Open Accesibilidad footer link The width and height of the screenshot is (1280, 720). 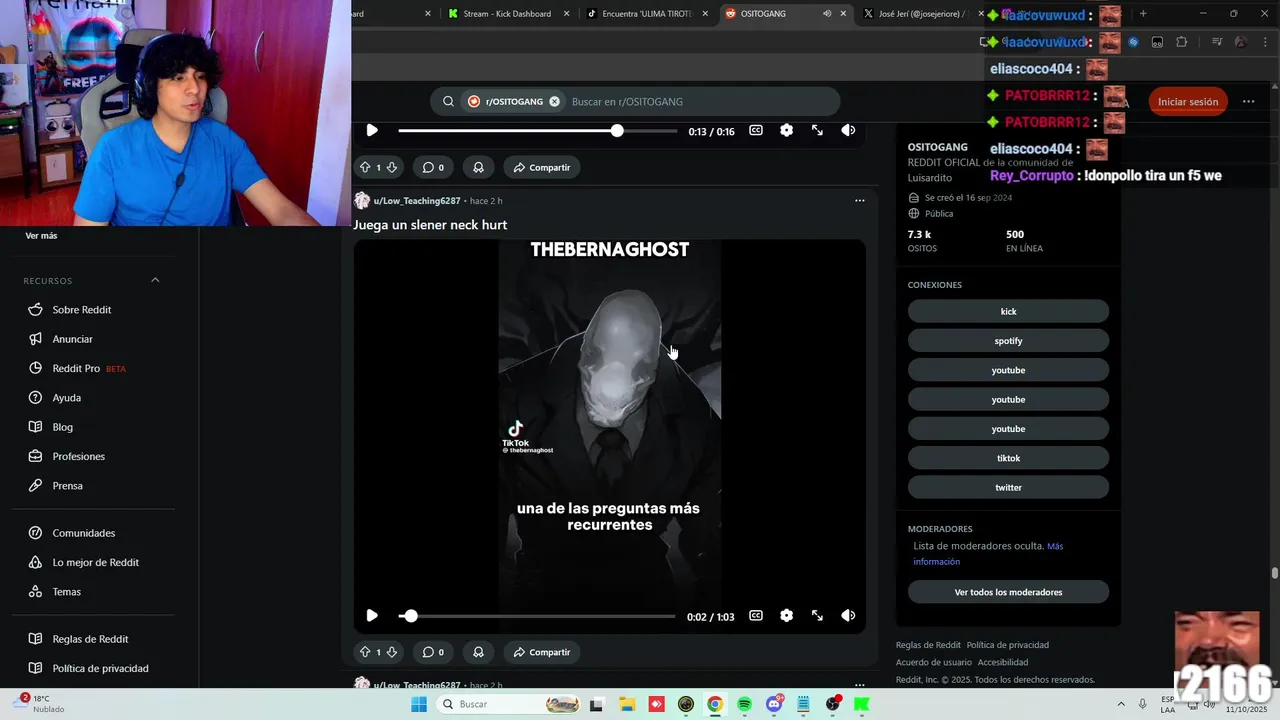tap(1003, 662)
